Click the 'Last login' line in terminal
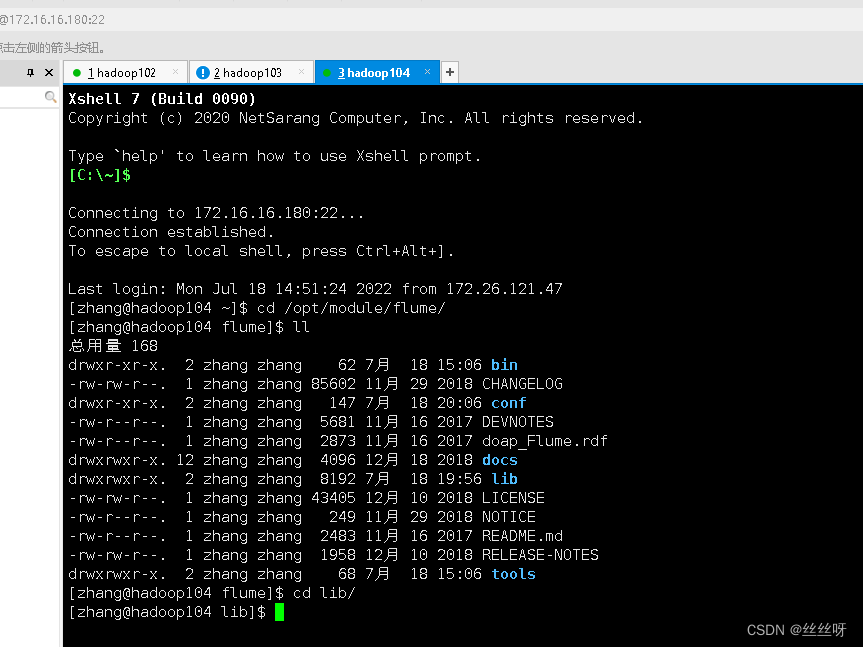 pos(315,289)
